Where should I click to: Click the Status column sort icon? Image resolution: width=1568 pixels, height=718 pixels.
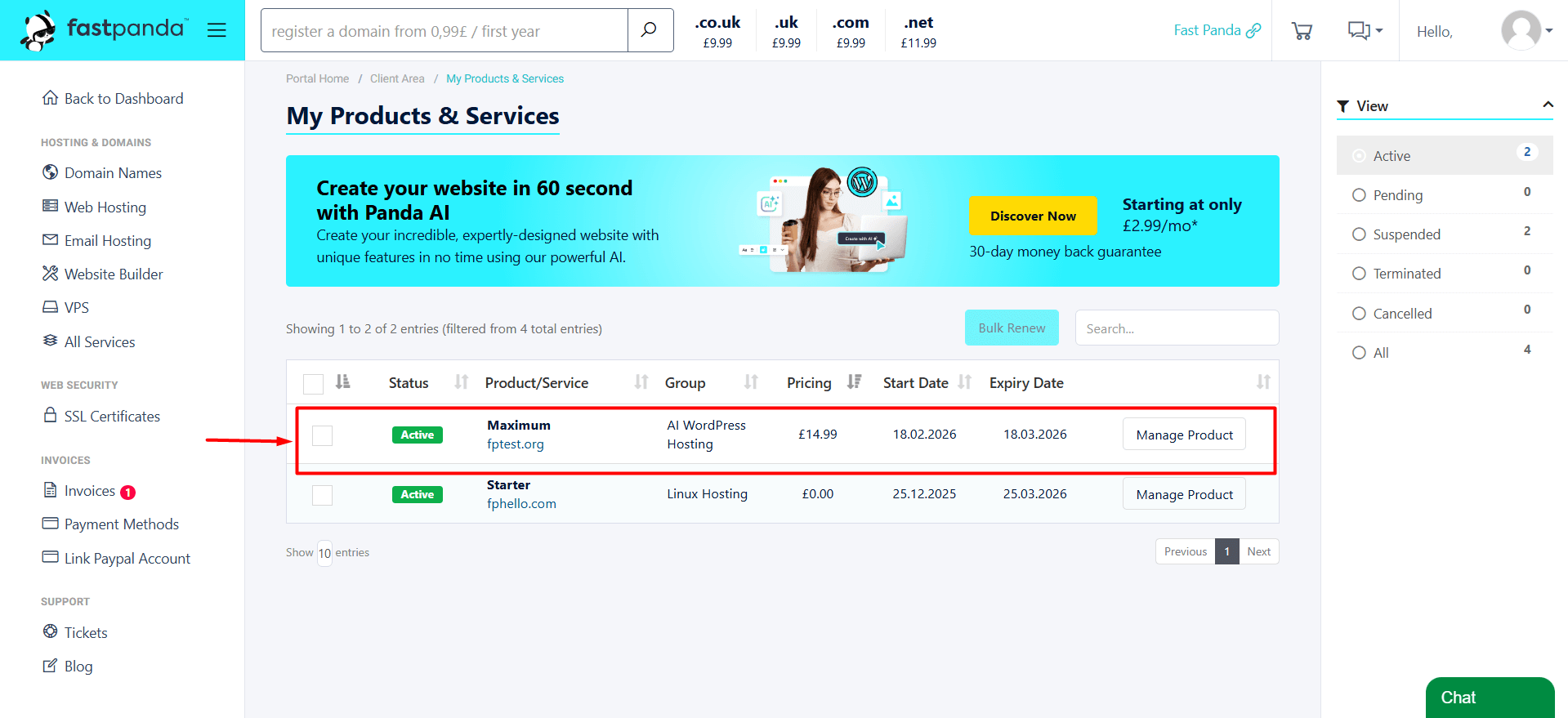[462, 382]
